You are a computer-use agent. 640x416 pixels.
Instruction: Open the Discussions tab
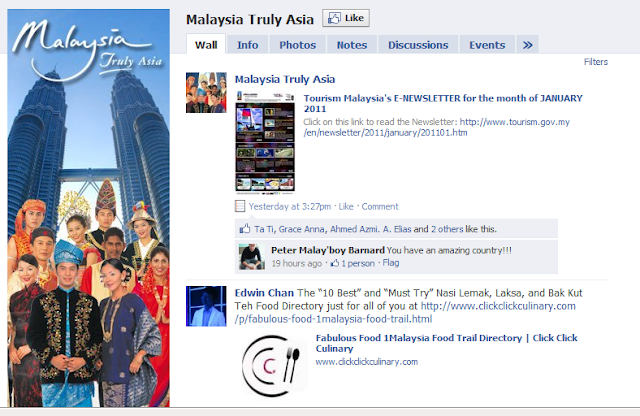coord(418,45)
